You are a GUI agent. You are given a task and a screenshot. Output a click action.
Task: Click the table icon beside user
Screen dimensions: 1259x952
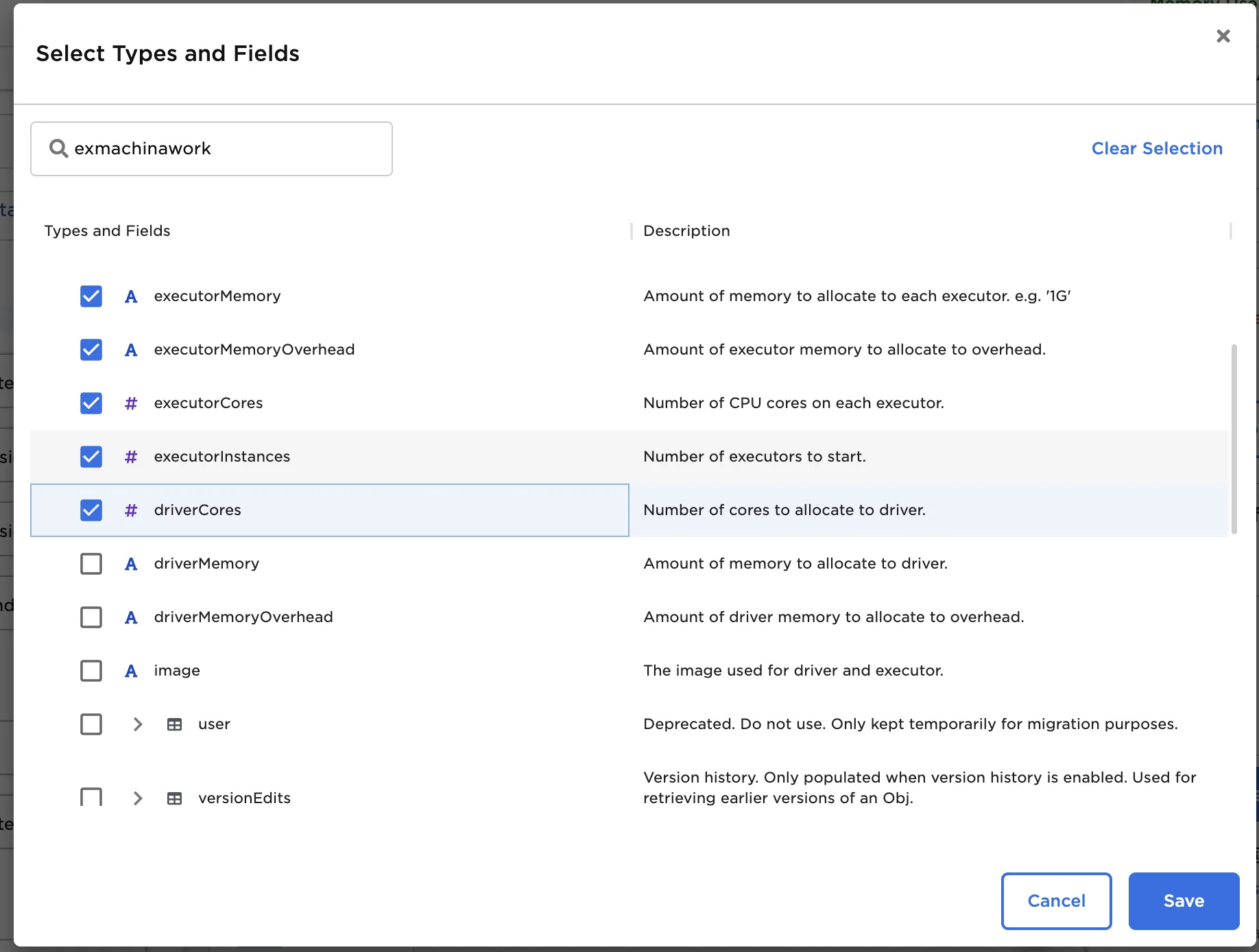point(175,724)
